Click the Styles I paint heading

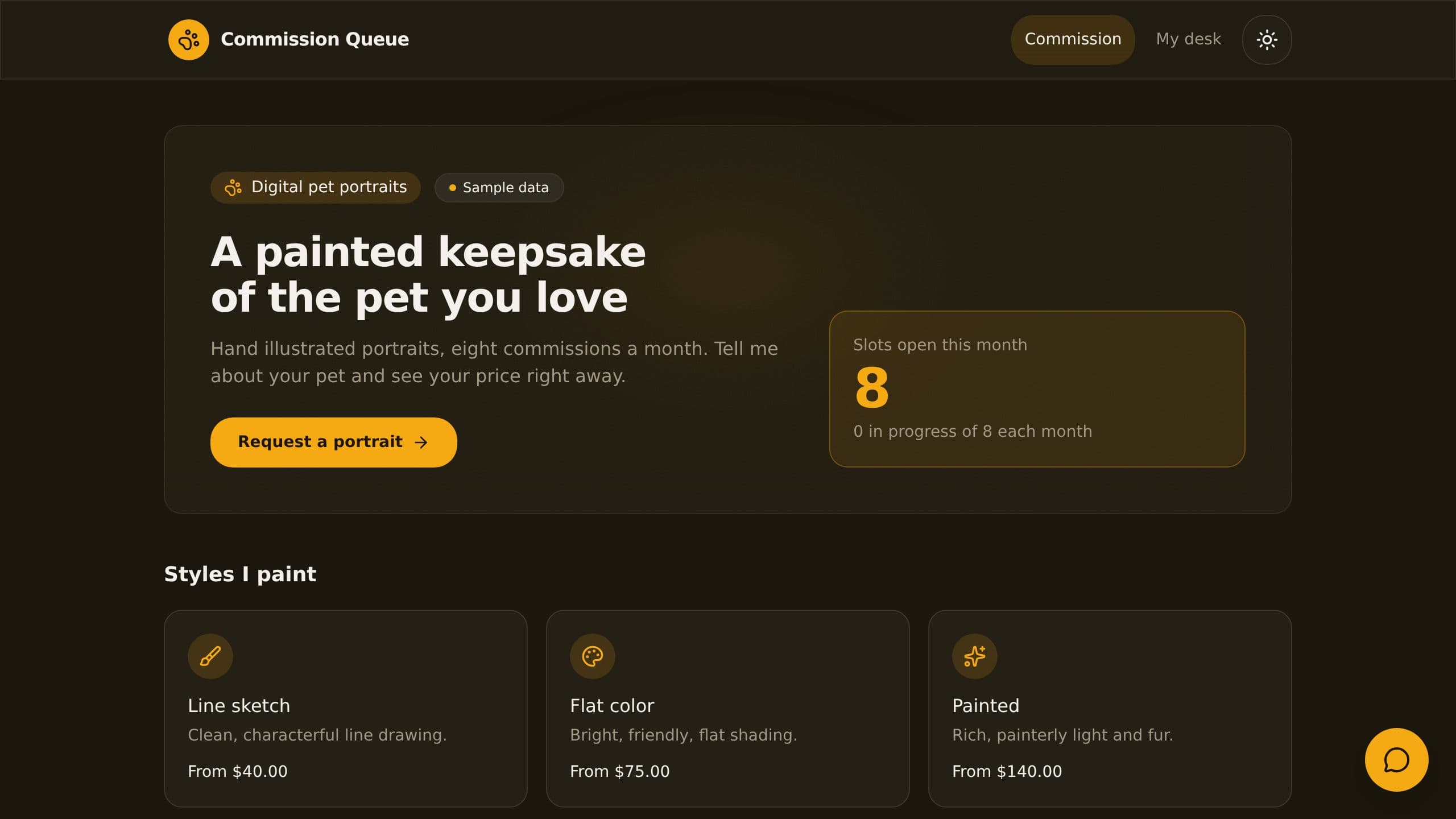(240, 574)
